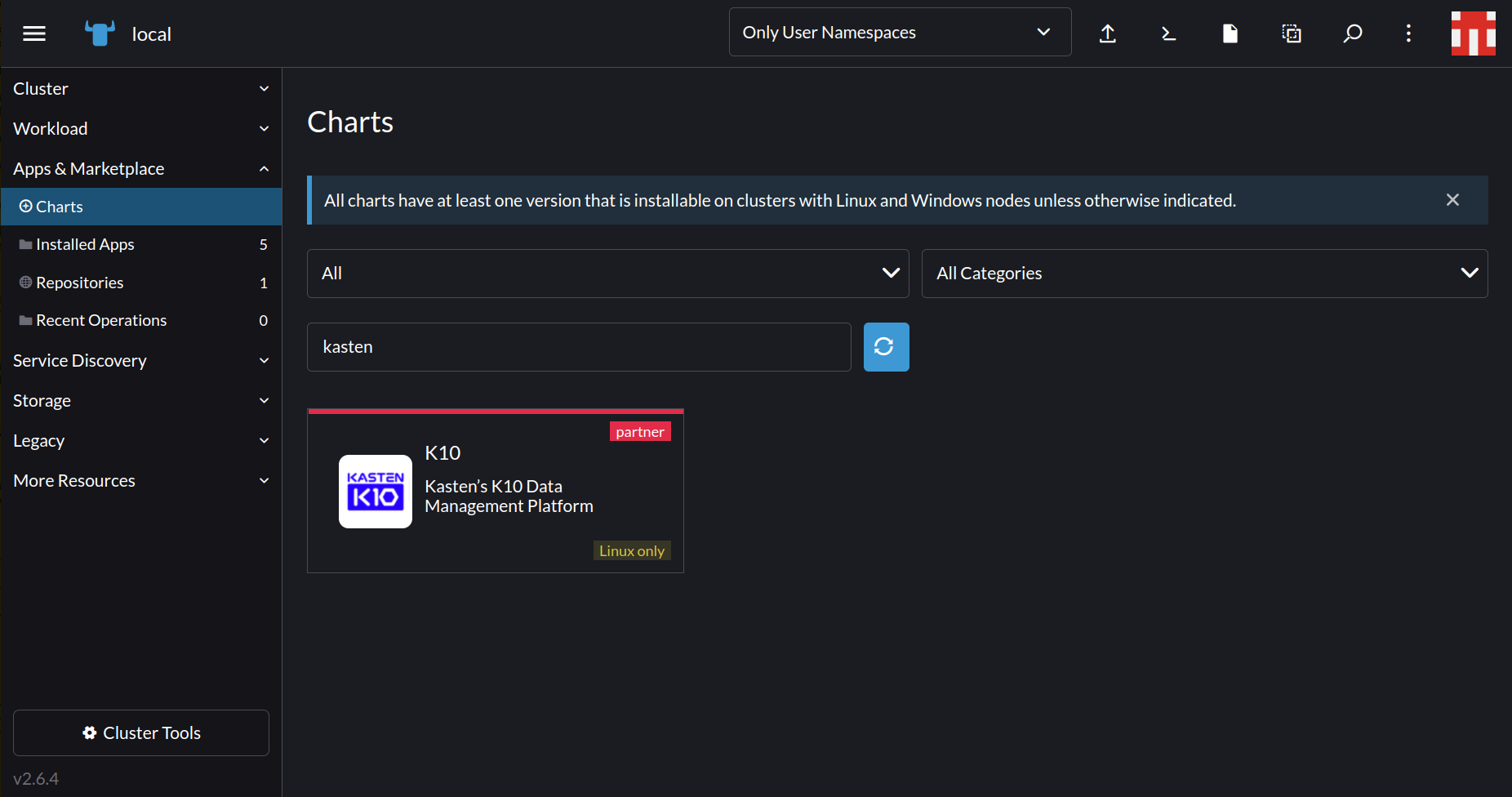Viewport: 1512px width, 797px height.
Task: Open the kubectl shell icon
Action: point(1168,33)
